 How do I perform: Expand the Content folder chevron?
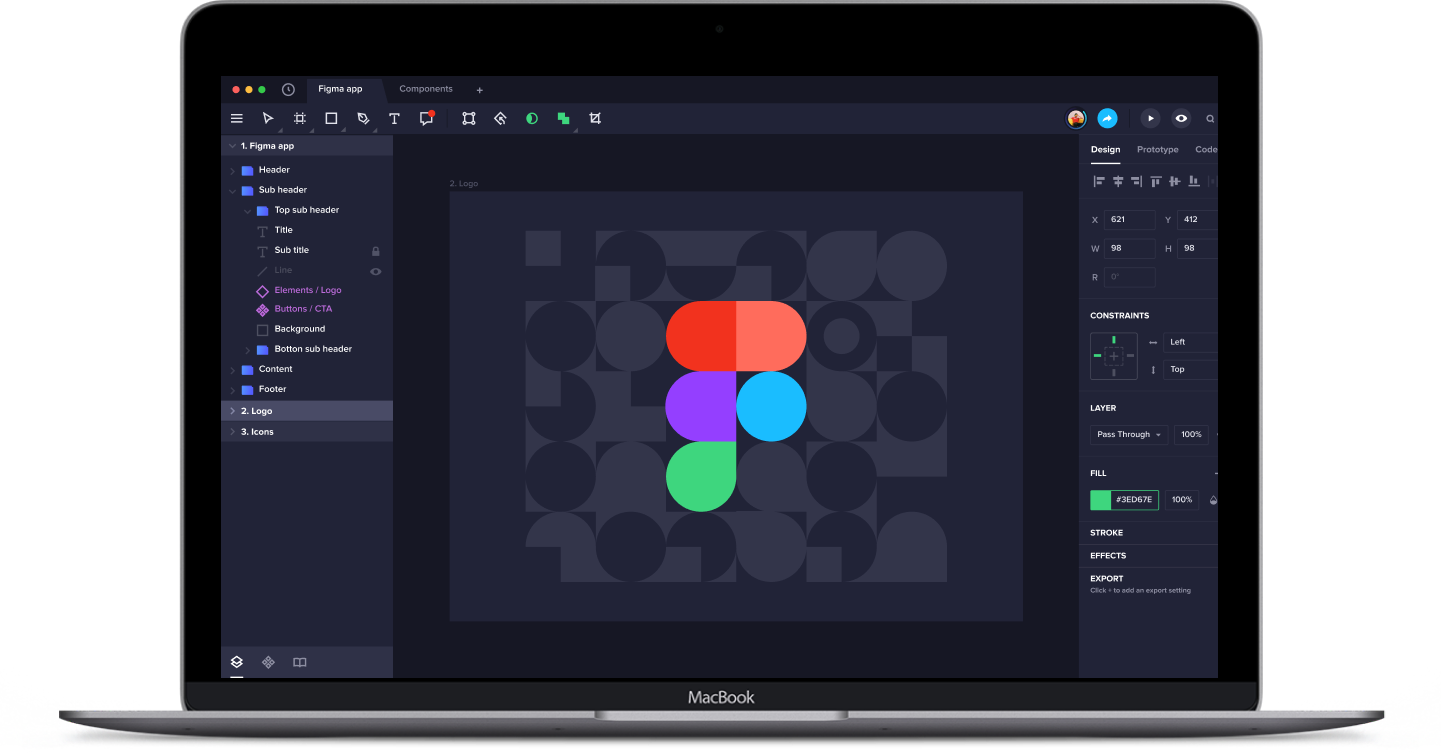pyautogui.click(x=232, y=369)
